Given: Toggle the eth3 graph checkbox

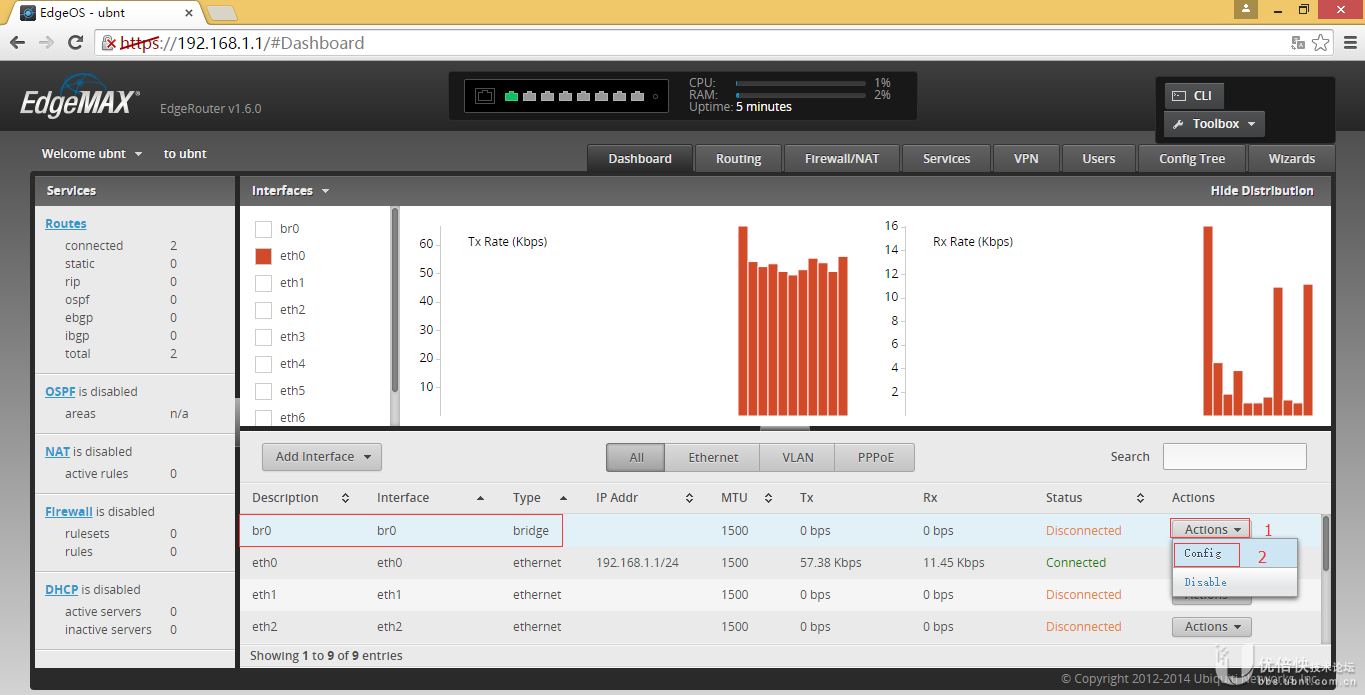Looking at the screenshot, I should pyautogui.click(x=264, y=337).
